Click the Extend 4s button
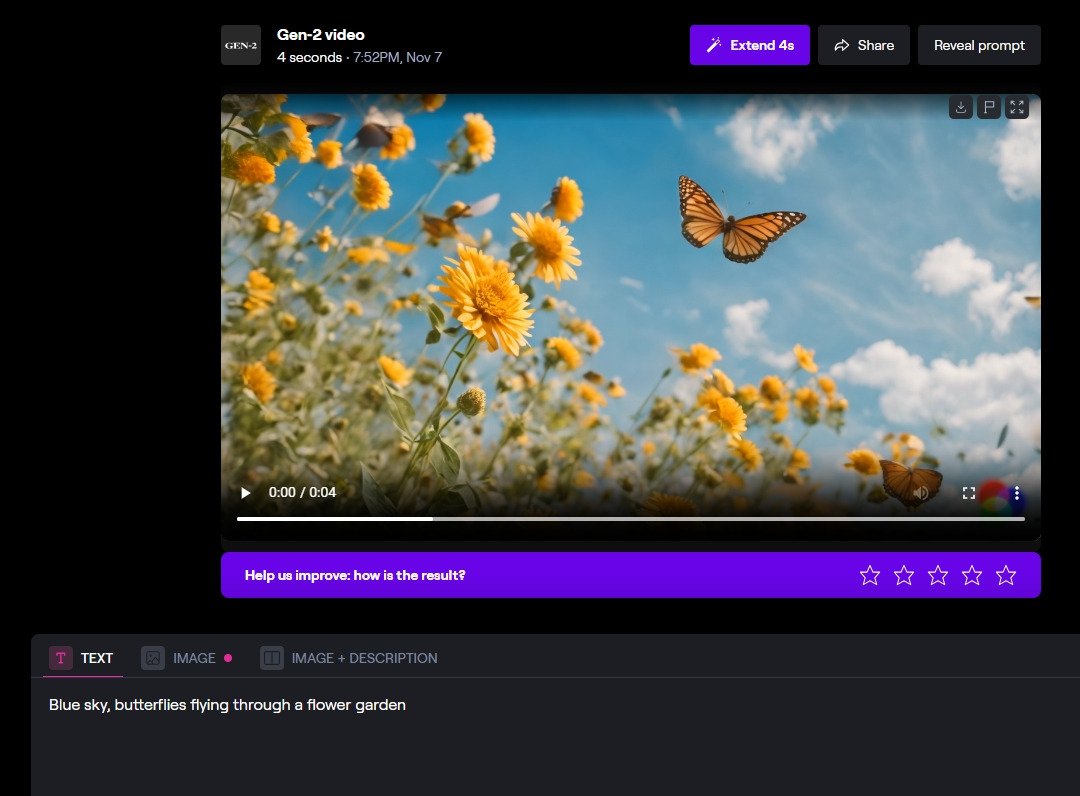This screenshot has width=1080, height=796. tap(749, 45)
